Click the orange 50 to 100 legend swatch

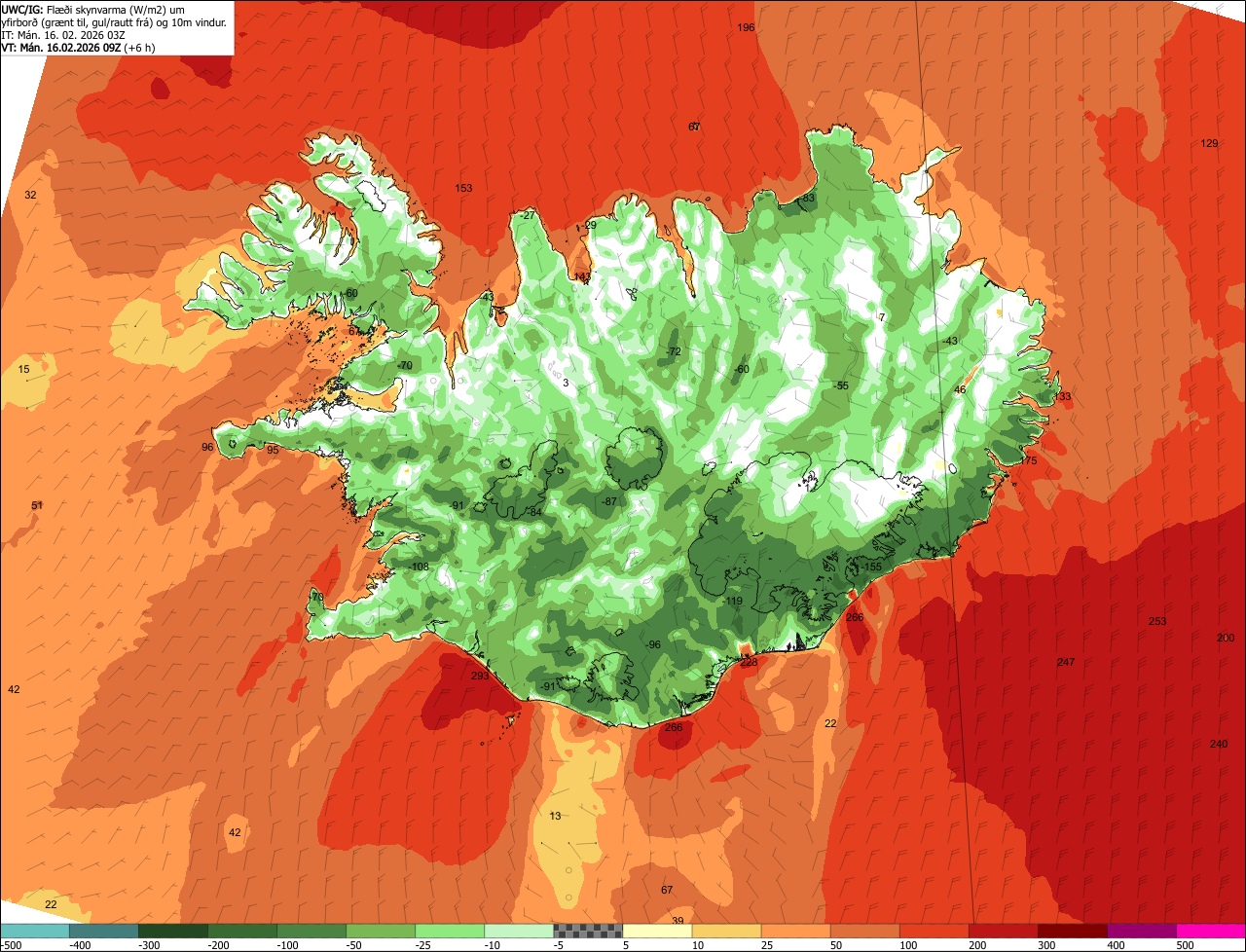click(x=864, y=931)
